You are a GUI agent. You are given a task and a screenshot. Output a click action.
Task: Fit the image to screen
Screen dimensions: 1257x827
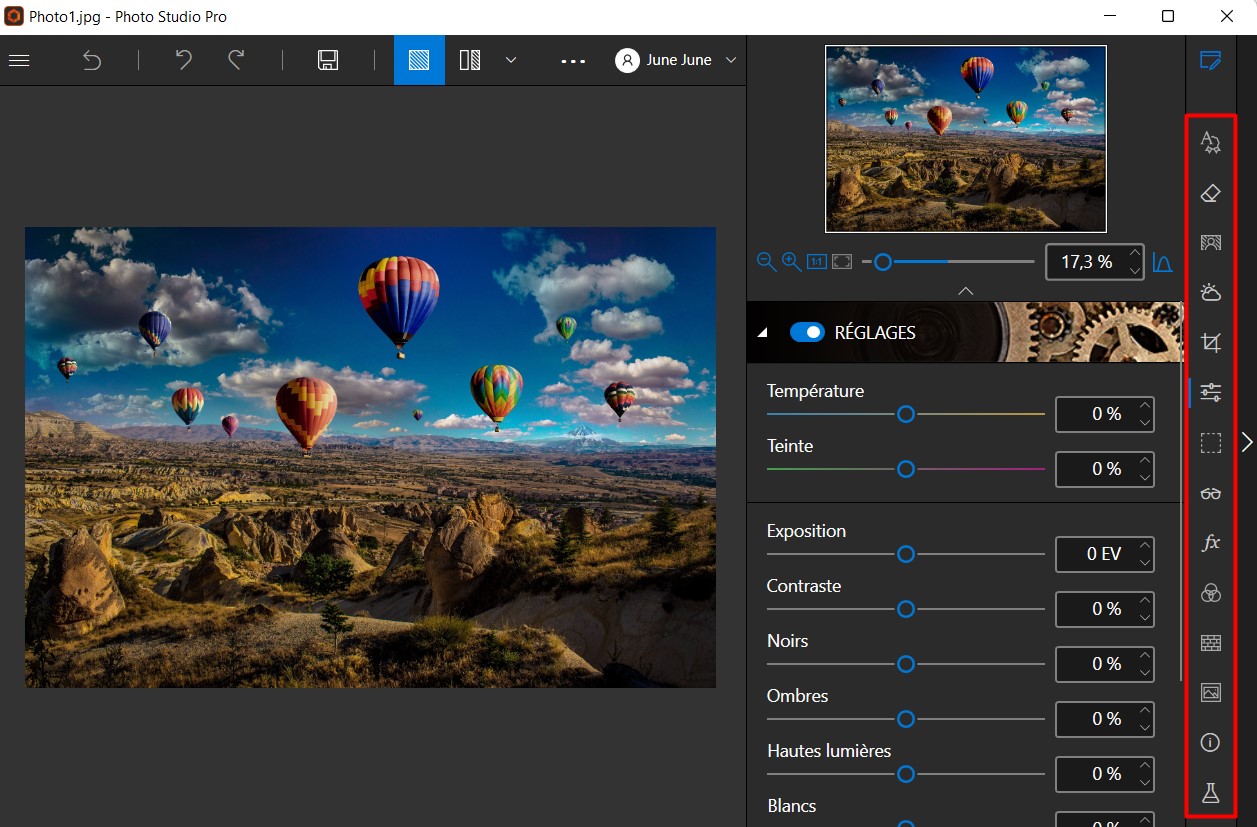pyautogui.click(x=842, y=262)
